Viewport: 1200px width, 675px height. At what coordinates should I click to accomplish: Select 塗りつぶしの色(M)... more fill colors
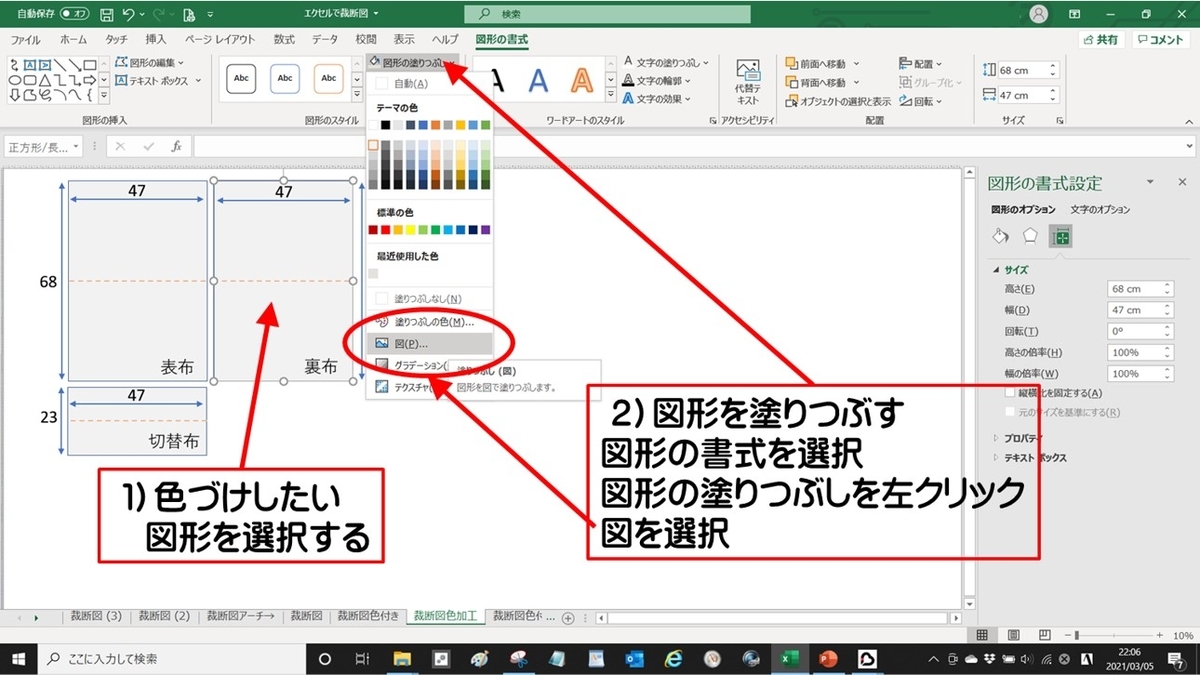(x=429, y=321)
